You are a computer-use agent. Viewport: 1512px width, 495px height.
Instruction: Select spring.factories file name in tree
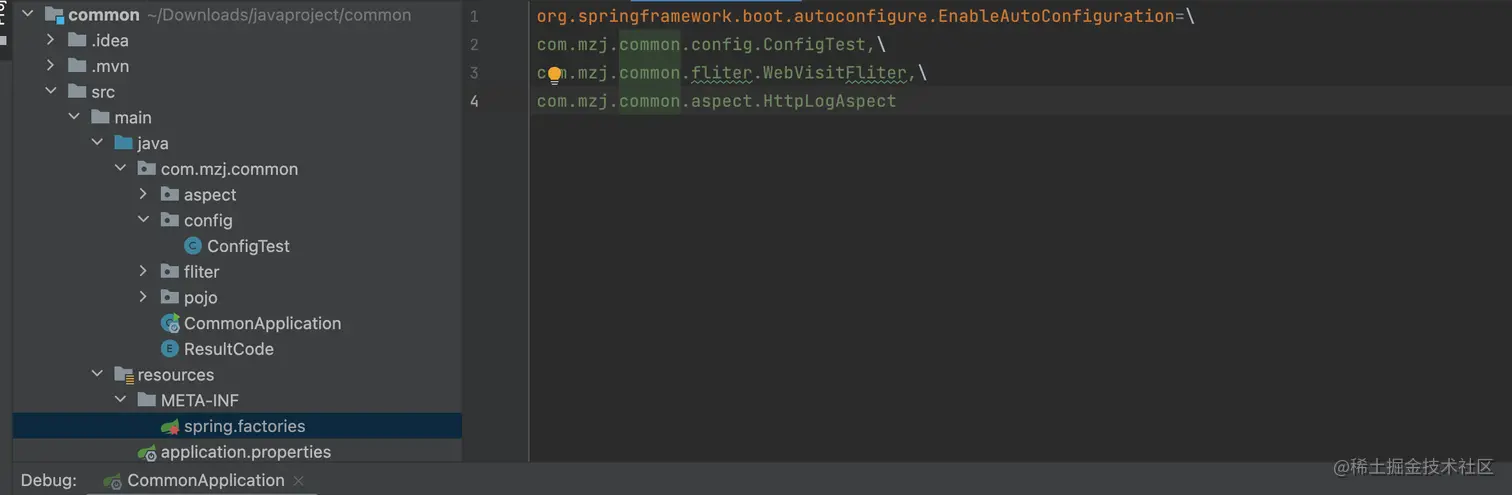point(244,426)
